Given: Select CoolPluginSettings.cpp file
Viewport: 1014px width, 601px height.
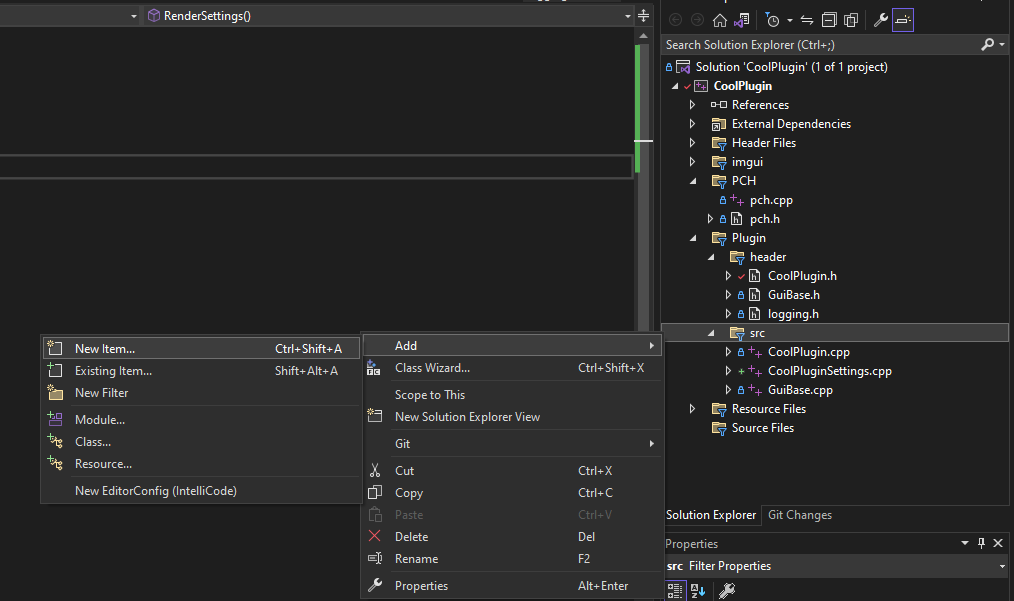Looking at the screenshot, I should click(830, 371).
